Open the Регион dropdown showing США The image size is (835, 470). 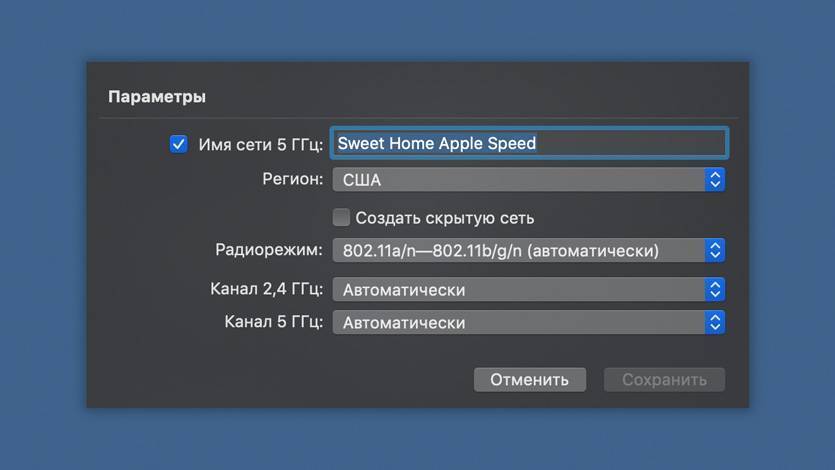click(528, 180)
